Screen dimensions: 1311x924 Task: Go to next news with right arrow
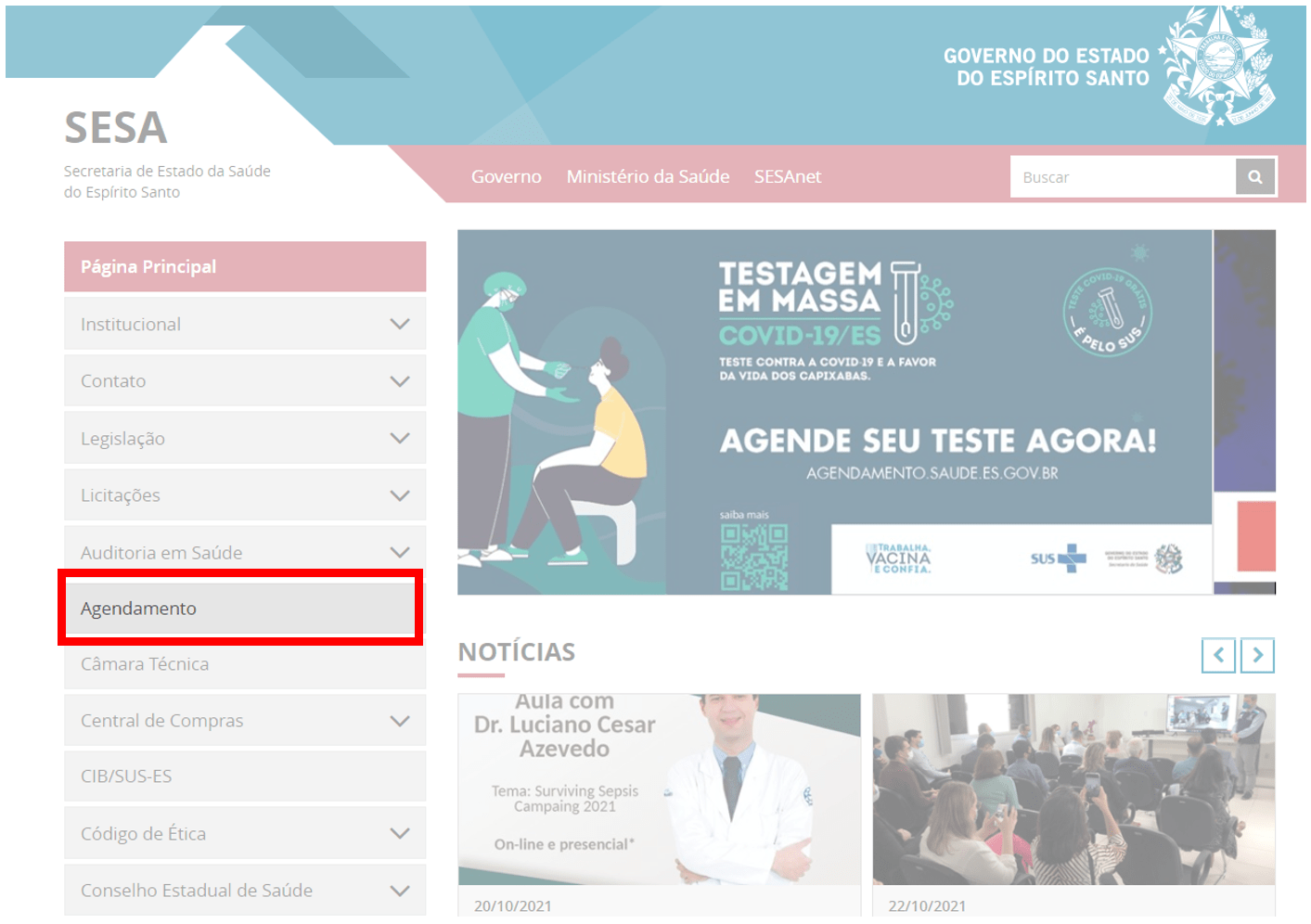click(1257, 655)
